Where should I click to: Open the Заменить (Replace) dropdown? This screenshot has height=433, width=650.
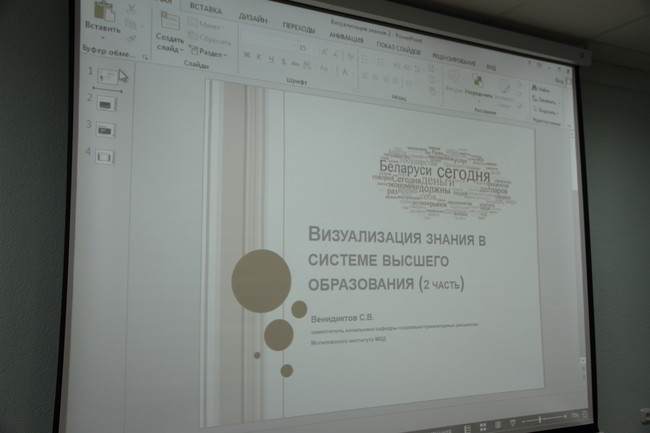pyautogui.click(x=546, y=100)
